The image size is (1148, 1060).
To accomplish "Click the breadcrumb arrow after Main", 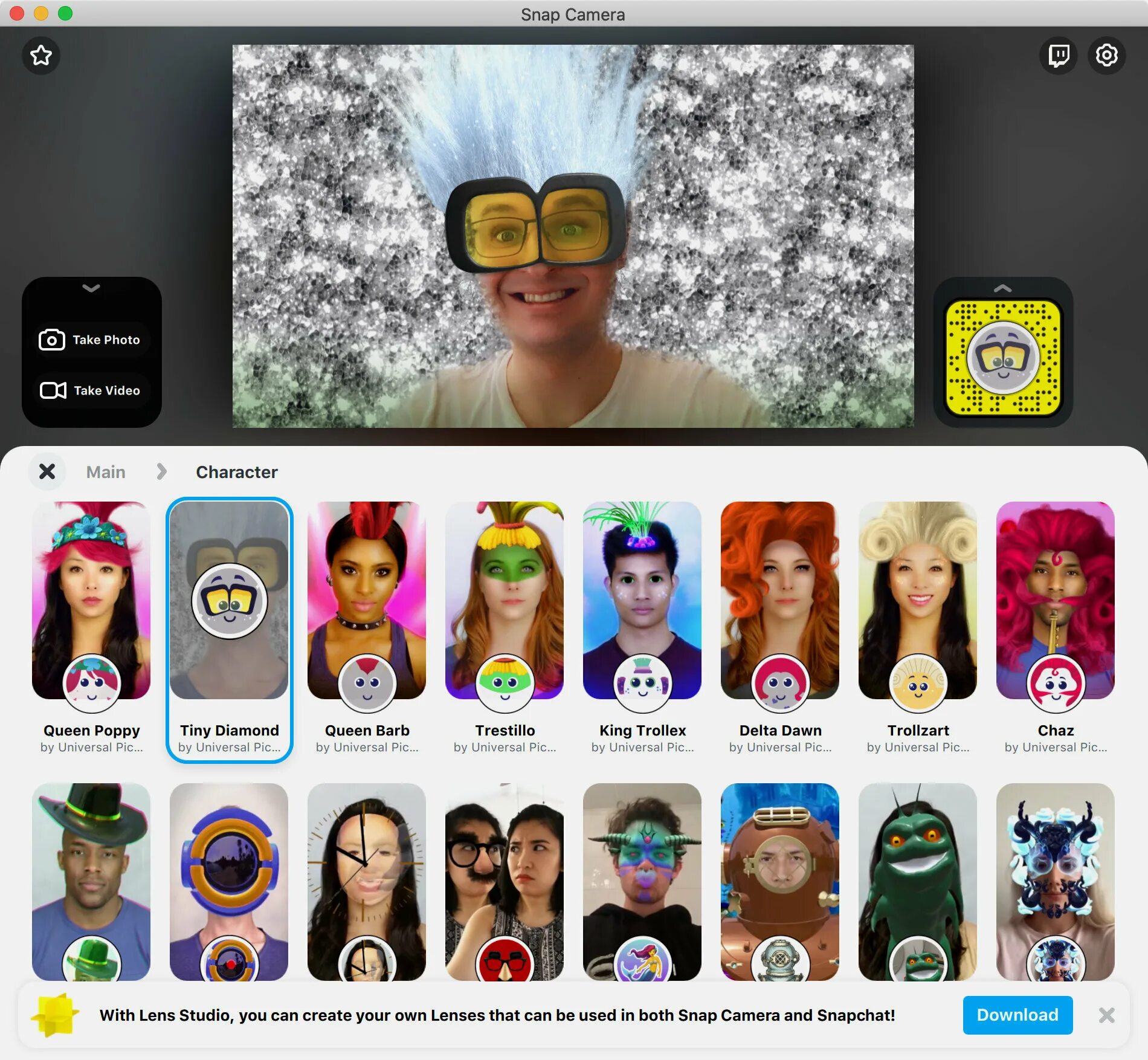I will (161, 471).
